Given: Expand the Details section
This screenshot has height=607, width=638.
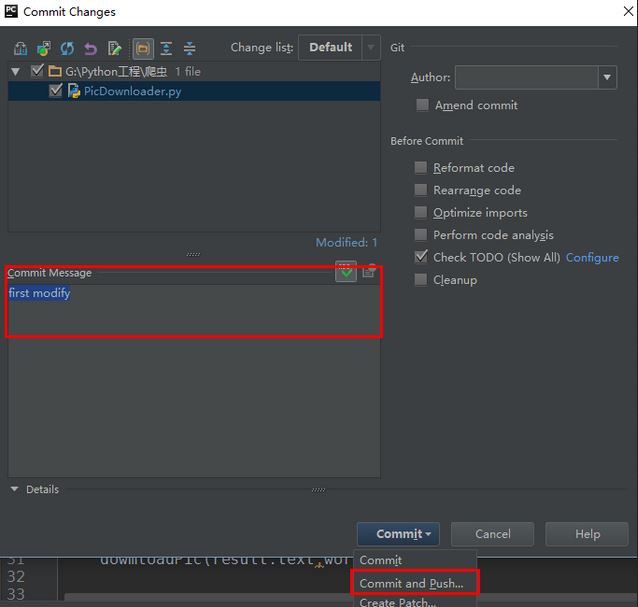Looking at the screenshot, I should [15, 489].
